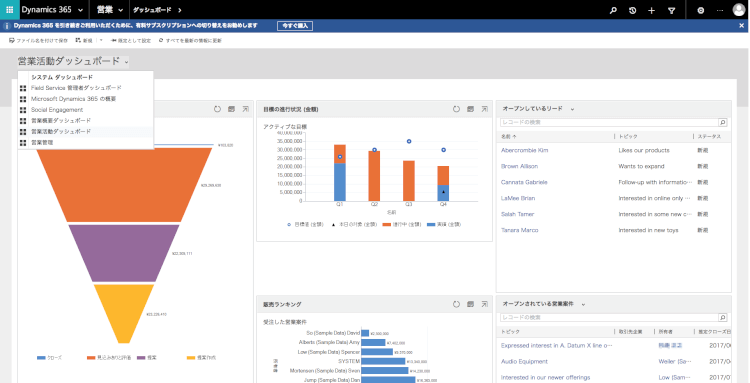This screenshot has height=383, width=750.
Task: Click 進行中 (金額) legend swatch
Action: (x=387, y=224)
